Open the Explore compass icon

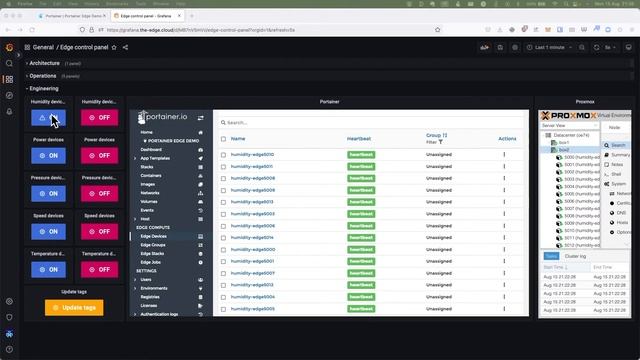click(x=9, y=96)
